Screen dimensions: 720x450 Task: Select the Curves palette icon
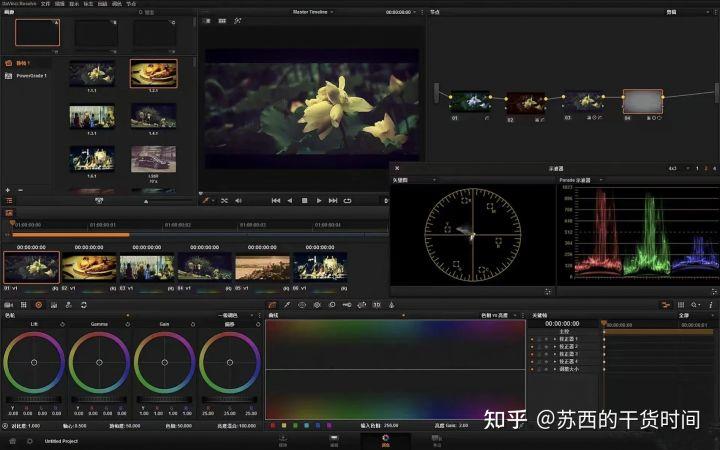[272, 305]
